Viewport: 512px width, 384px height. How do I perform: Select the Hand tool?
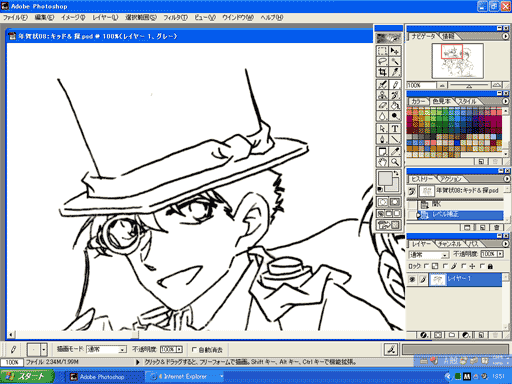[x=382, y=162]
